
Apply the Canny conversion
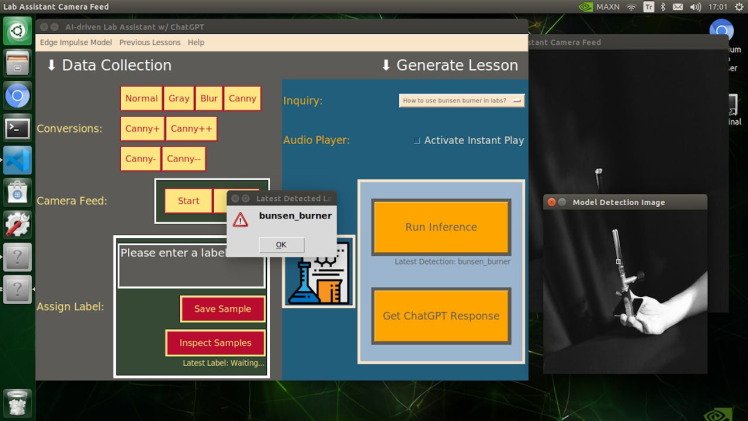coord(242,98)
